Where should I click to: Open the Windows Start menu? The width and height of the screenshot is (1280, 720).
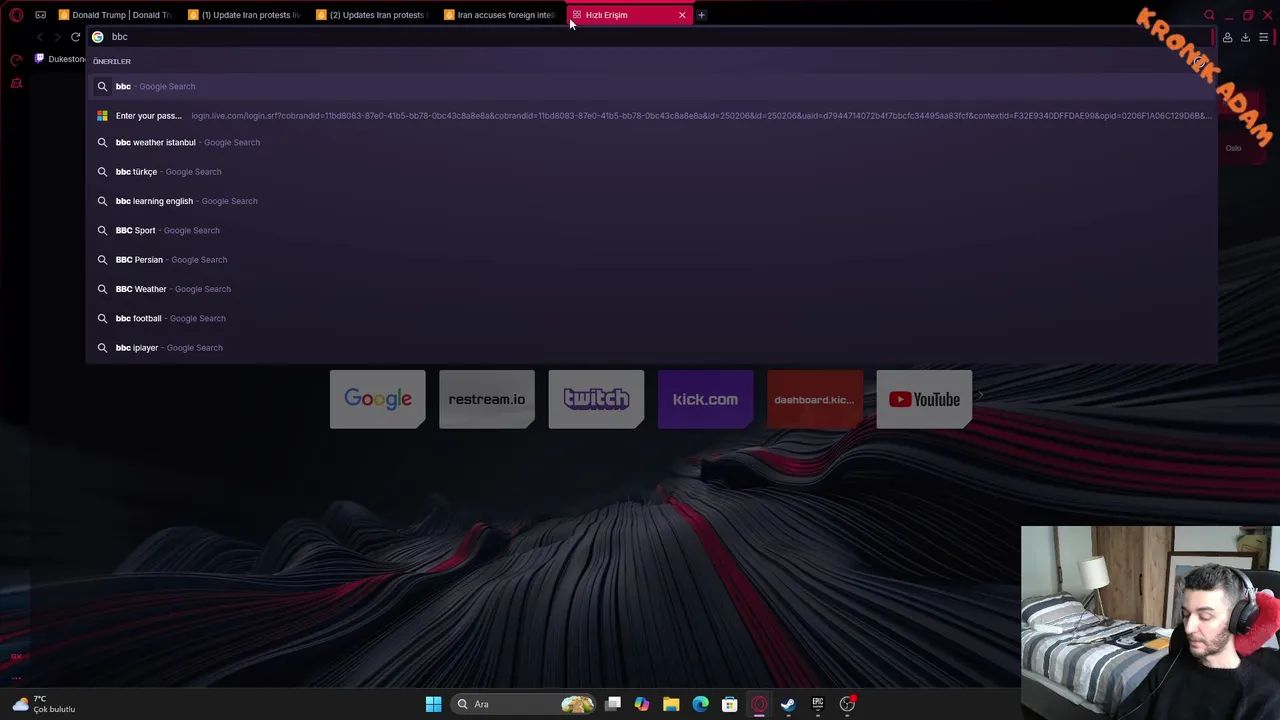point(433,704)
